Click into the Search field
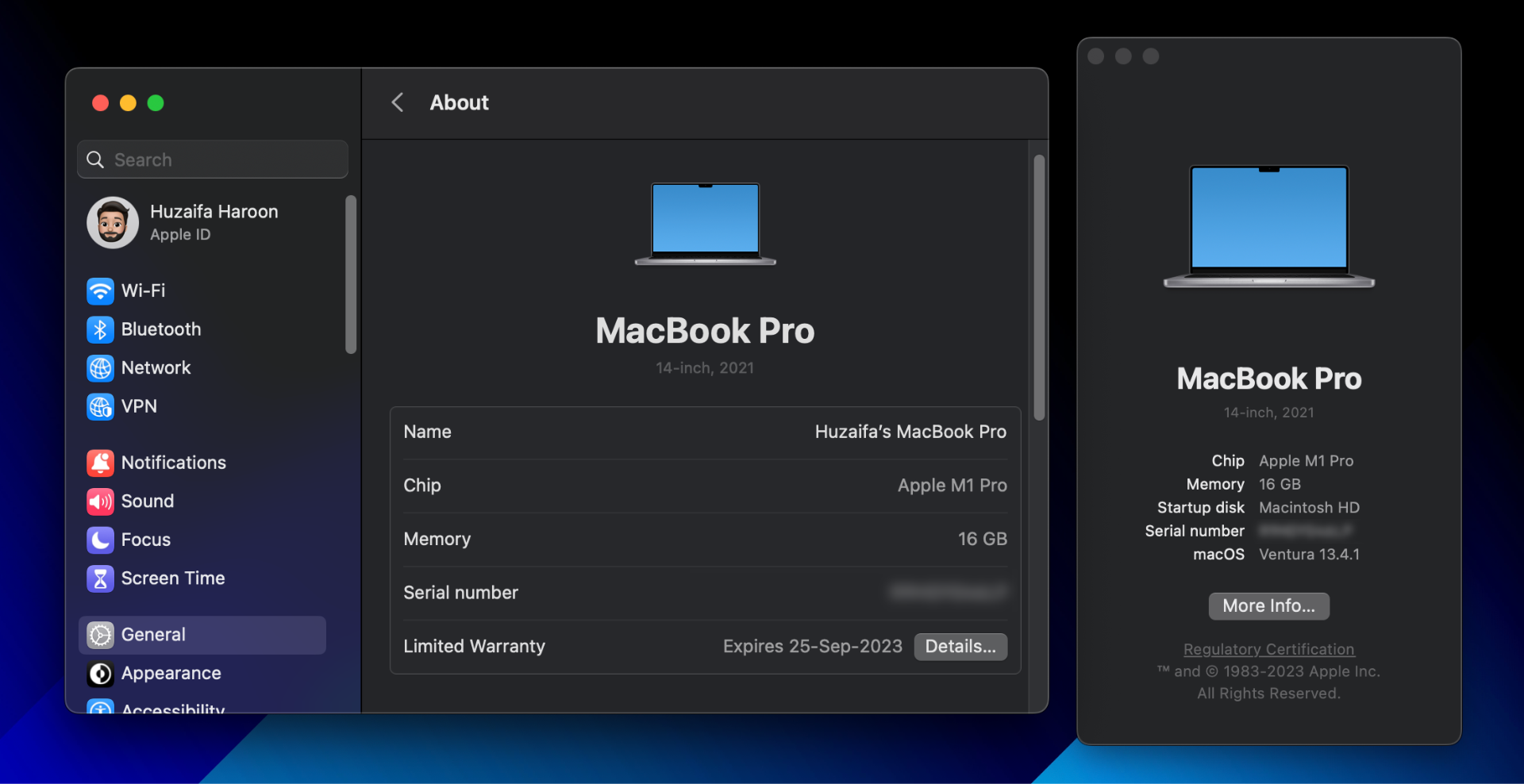The width and height of the screenshot is (1524, 784). click(x=213, y=159)
